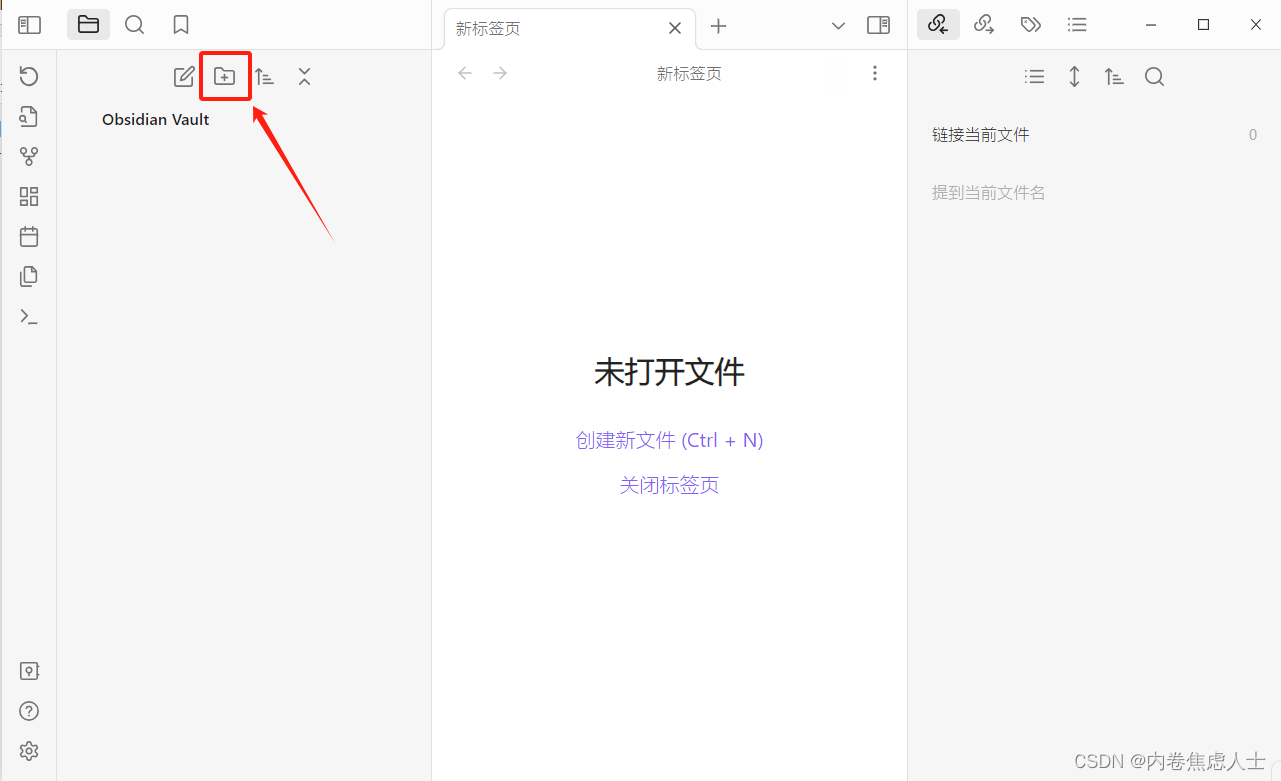This screenshot has width=1281, height=781.
Task: Select the Obsidian Vault title
Action: point(156,119)
